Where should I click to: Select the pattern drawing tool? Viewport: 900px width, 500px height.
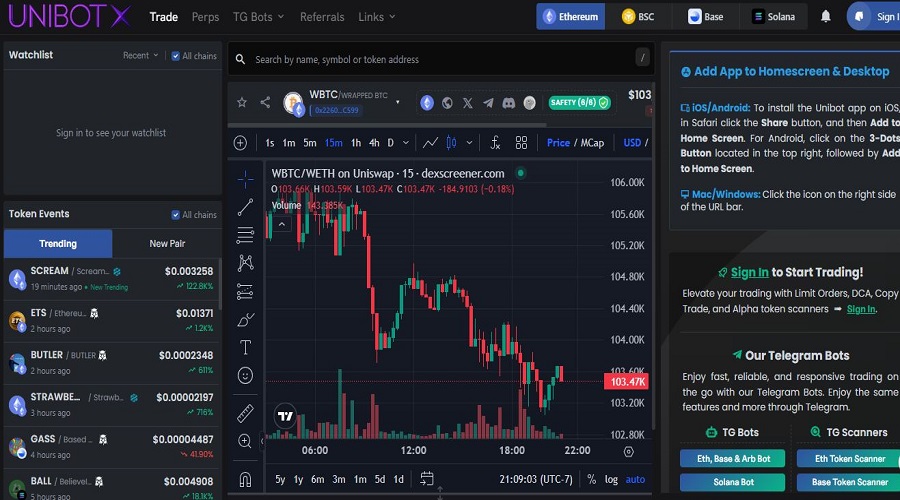click(x=245, y=263)
